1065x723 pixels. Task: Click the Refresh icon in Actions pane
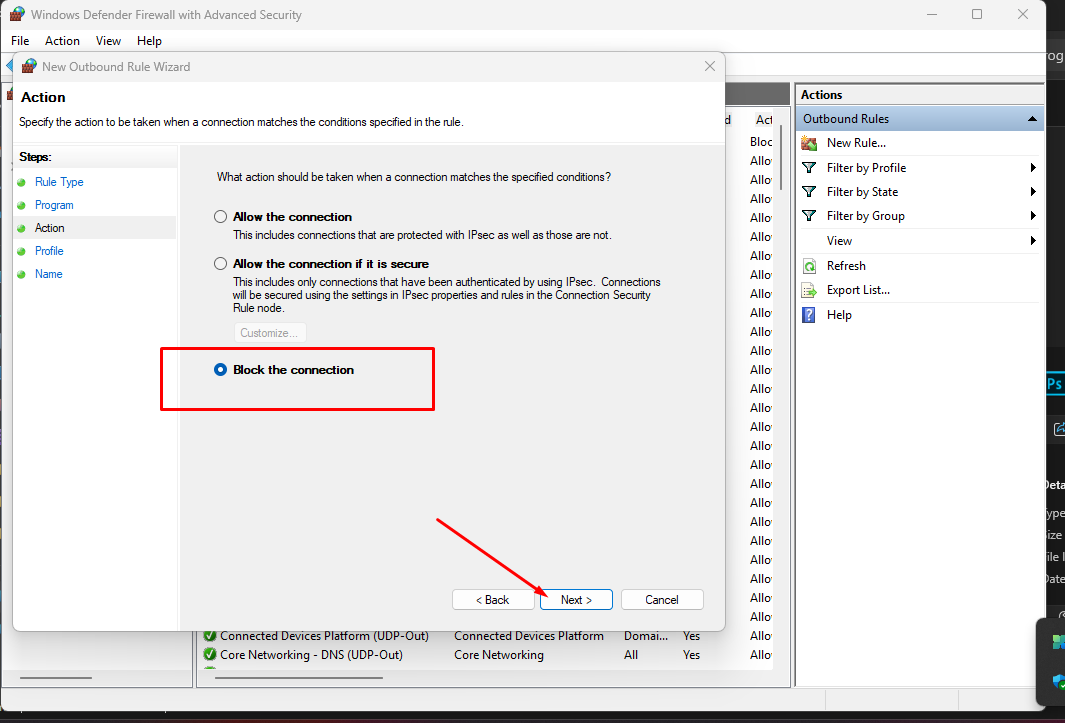(x=809, y=266)
